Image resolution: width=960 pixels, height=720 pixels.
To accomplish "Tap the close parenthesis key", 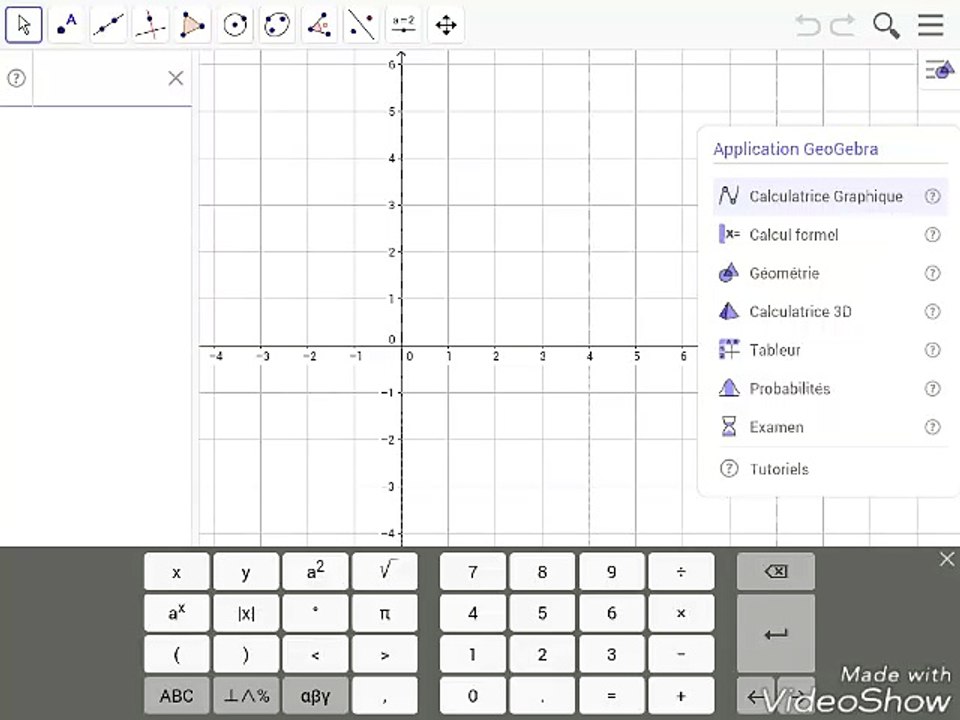I will [246, 654].
